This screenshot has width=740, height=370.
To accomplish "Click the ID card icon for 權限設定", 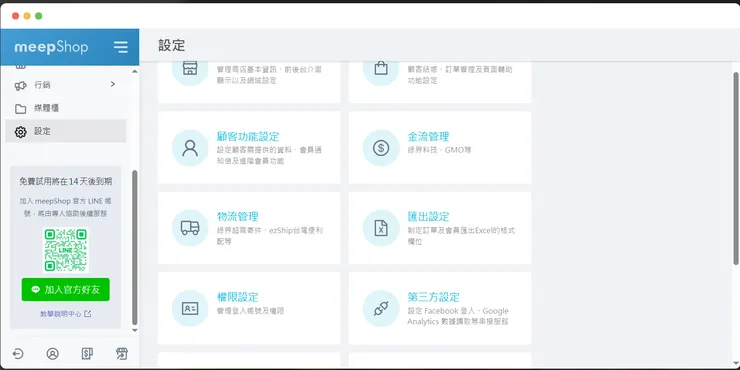I will (x=190, y=309).
